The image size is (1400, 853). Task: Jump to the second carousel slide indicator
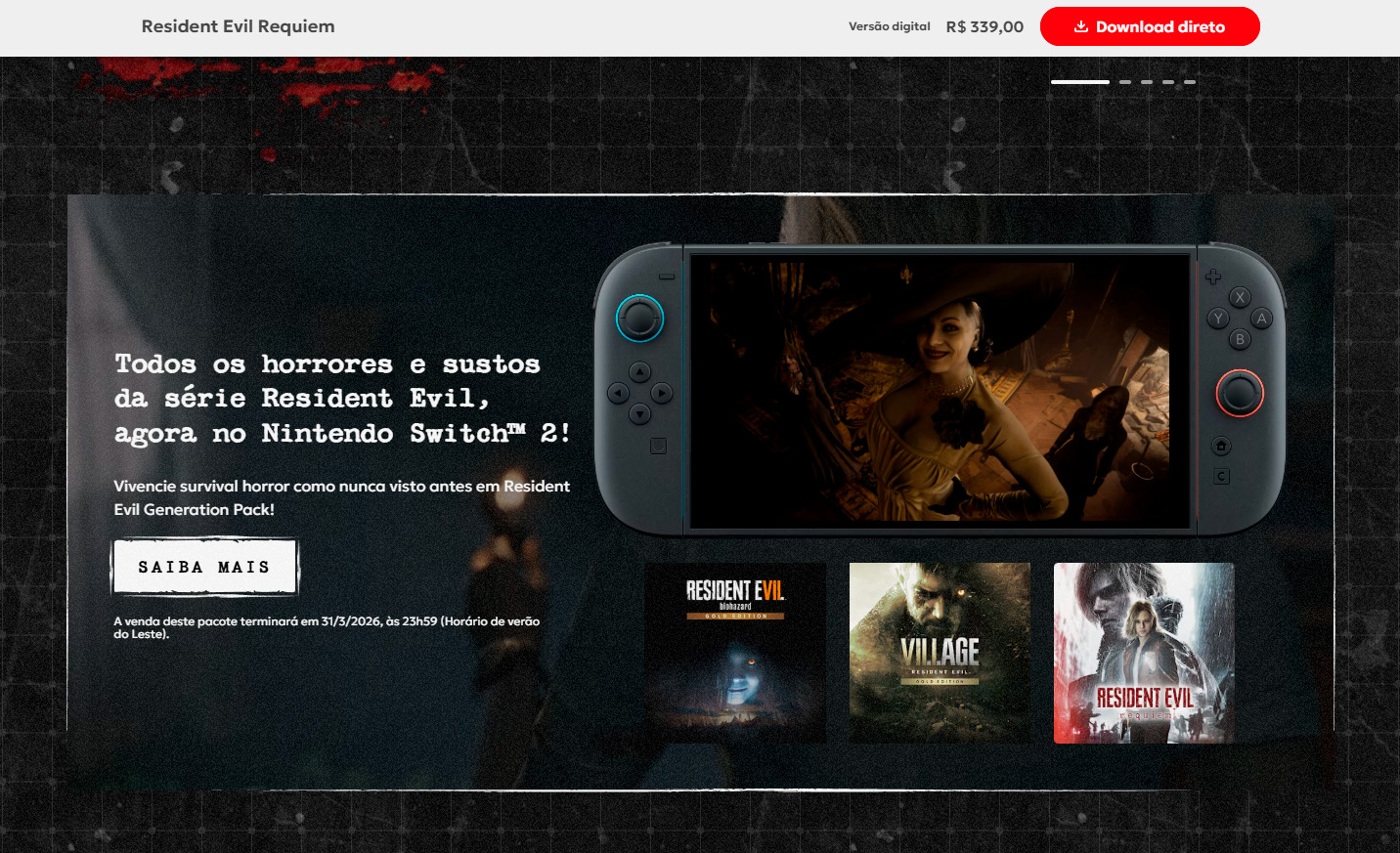point(1125,82)
